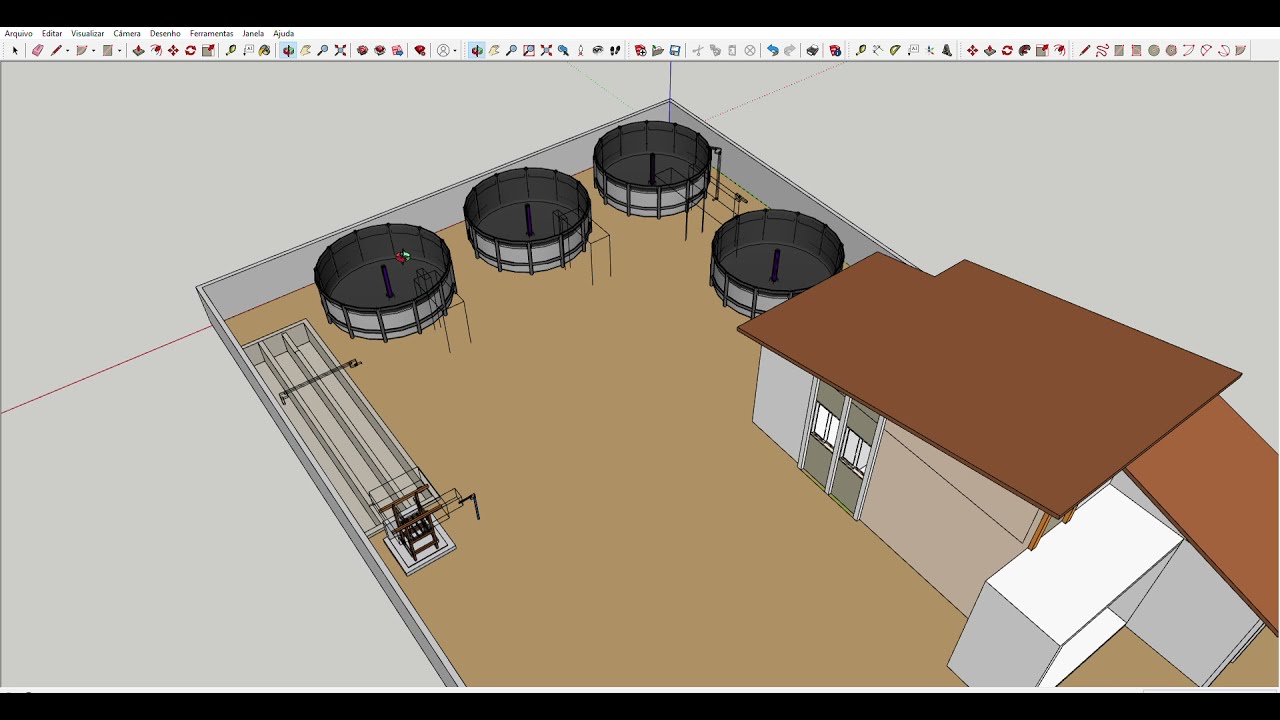Open the Ferramentas menu

click(x=211, y=33)
